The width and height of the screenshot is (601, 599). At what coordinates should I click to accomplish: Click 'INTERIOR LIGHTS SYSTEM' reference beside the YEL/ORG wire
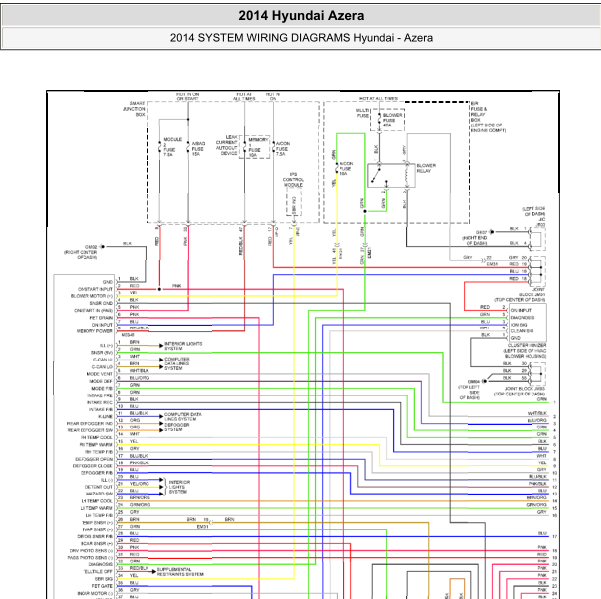pos(179,487)
